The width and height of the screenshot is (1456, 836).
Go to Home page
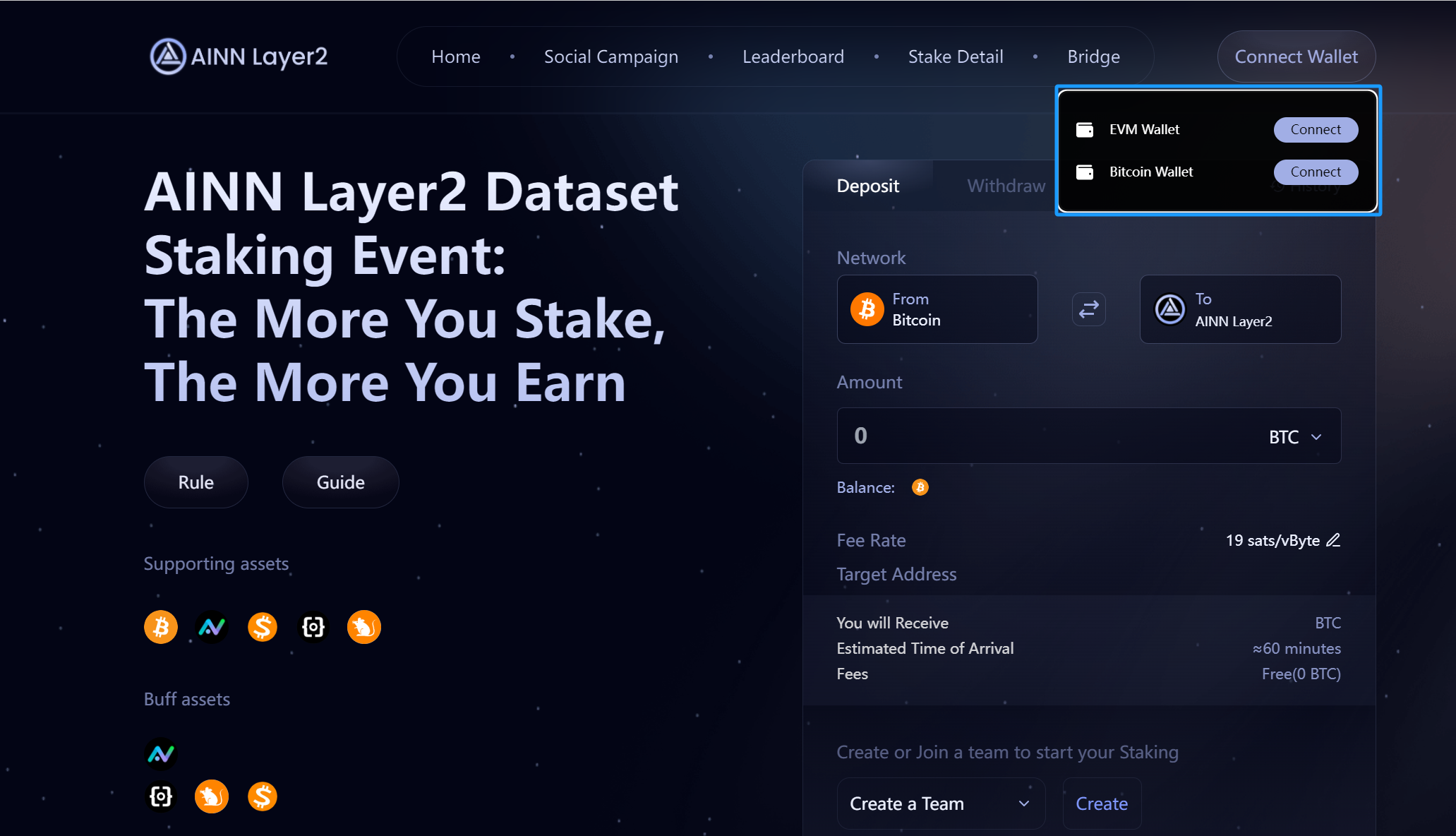(455, 56)
